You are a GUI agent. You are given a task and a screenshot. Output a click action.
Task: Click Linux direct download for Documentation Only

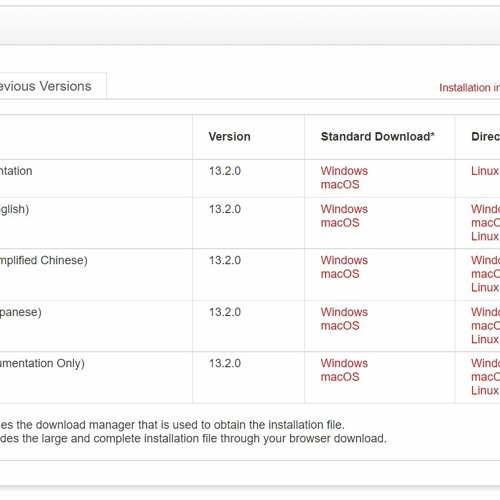[485, 390]
